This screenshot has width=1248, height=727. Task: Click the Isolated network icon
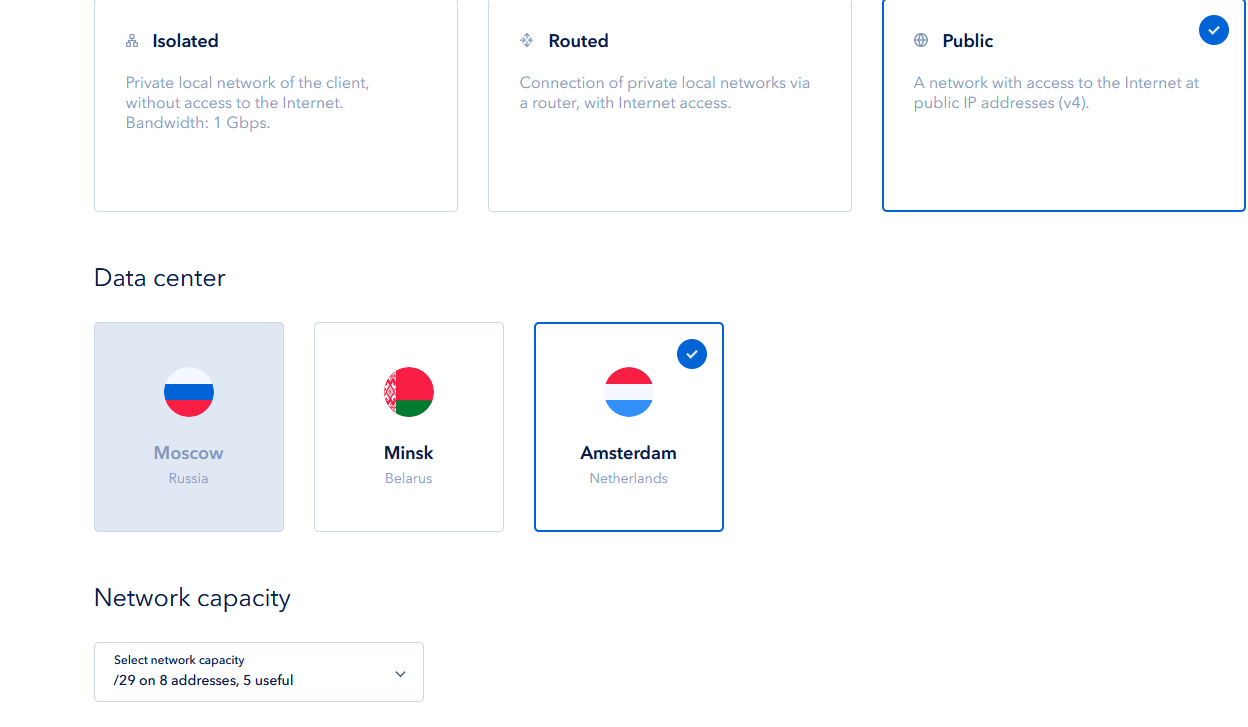click(x=132, y=41)
